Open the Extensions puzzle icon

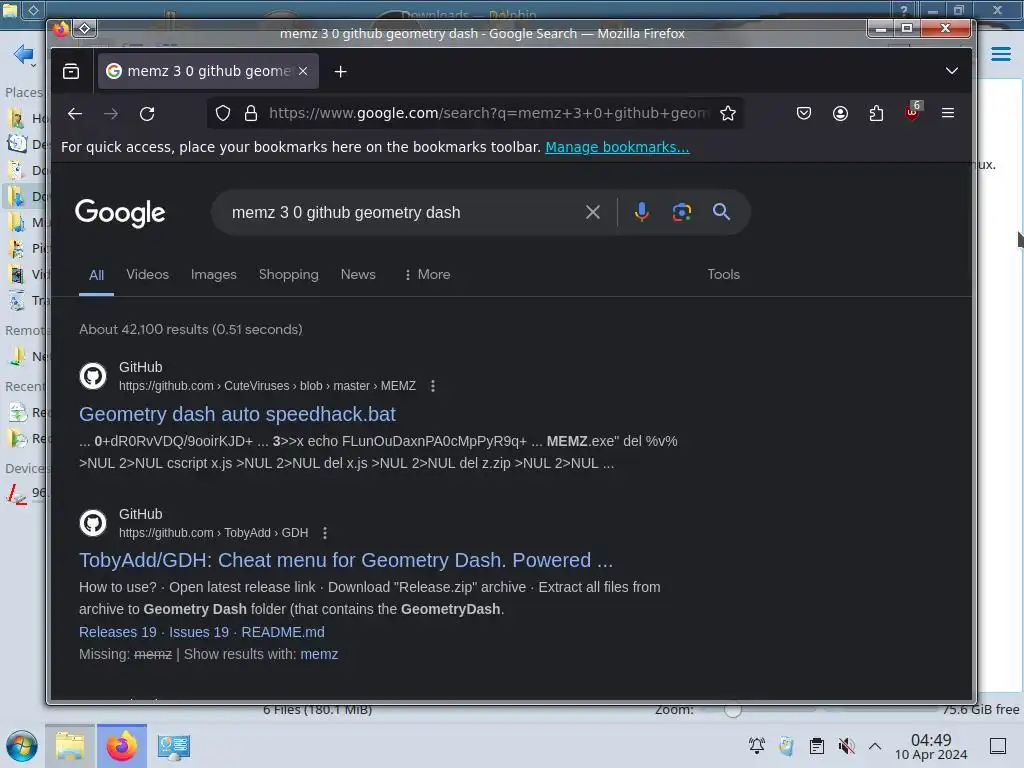(876, 114)
